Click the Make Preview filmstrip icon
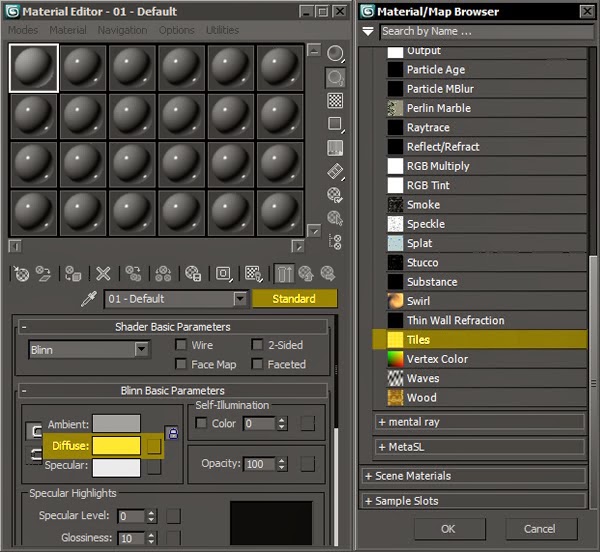The image size is (600, 552). 336,171
